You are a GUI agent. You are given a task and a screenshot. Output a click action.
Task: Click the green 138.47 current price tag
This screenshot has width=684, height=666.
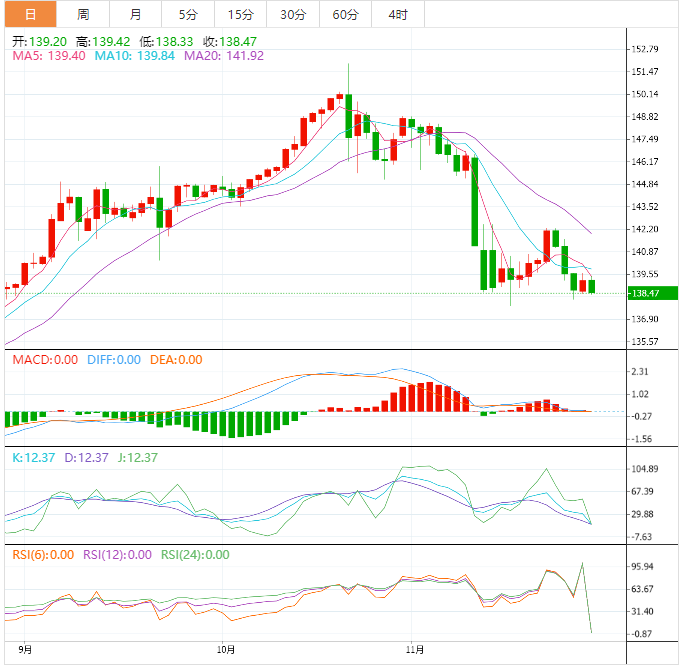(x=643, y=293)
